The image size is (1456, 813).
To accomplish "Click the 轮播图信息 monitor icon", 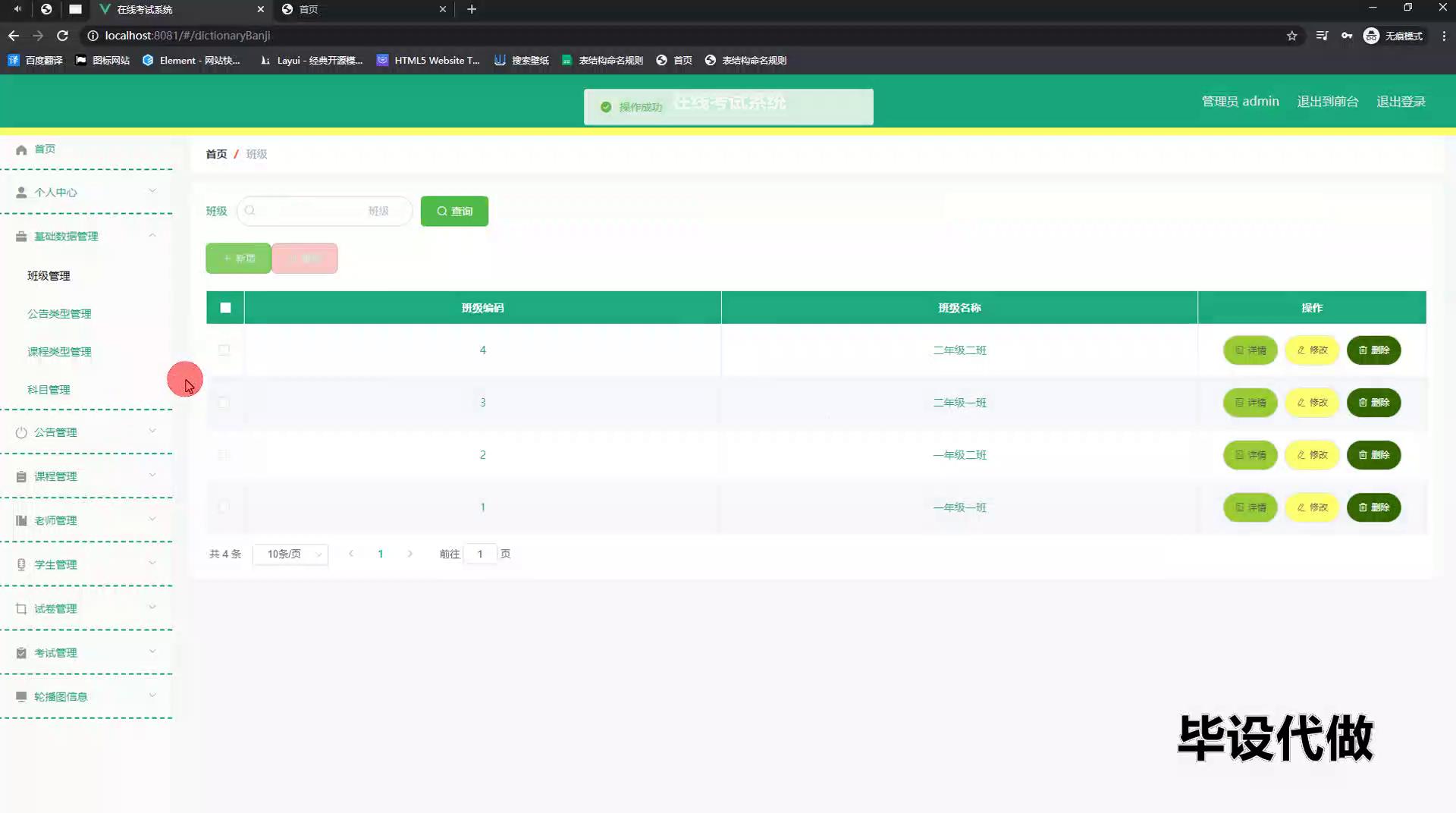I will coord(21,697).
